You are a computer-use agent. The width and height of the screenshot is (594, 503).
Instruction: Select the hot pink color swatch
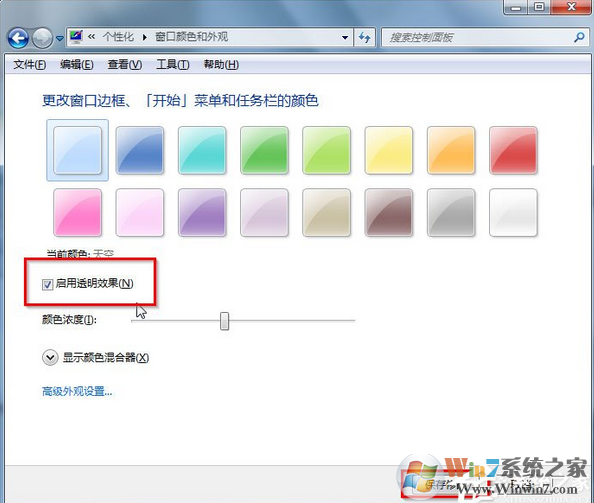[77, 212]
